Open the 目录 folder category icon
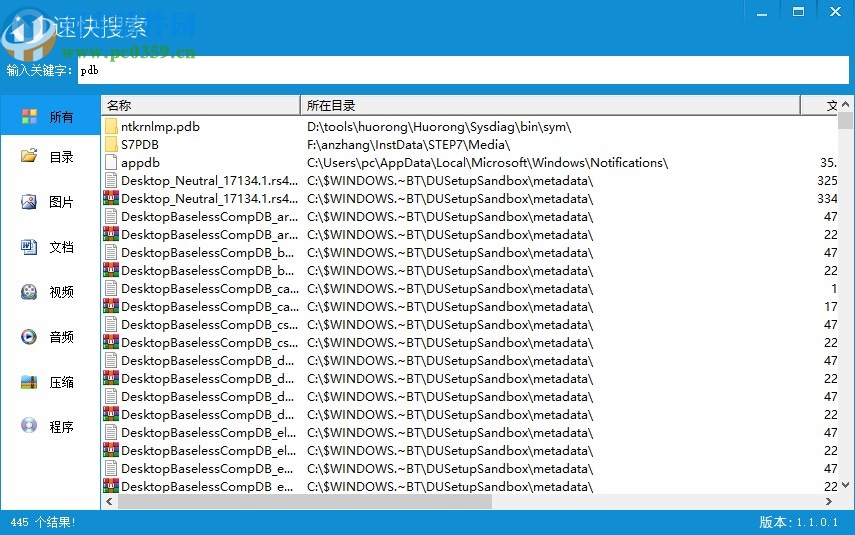This screenshot has width=855, height=535. point(29,157)
